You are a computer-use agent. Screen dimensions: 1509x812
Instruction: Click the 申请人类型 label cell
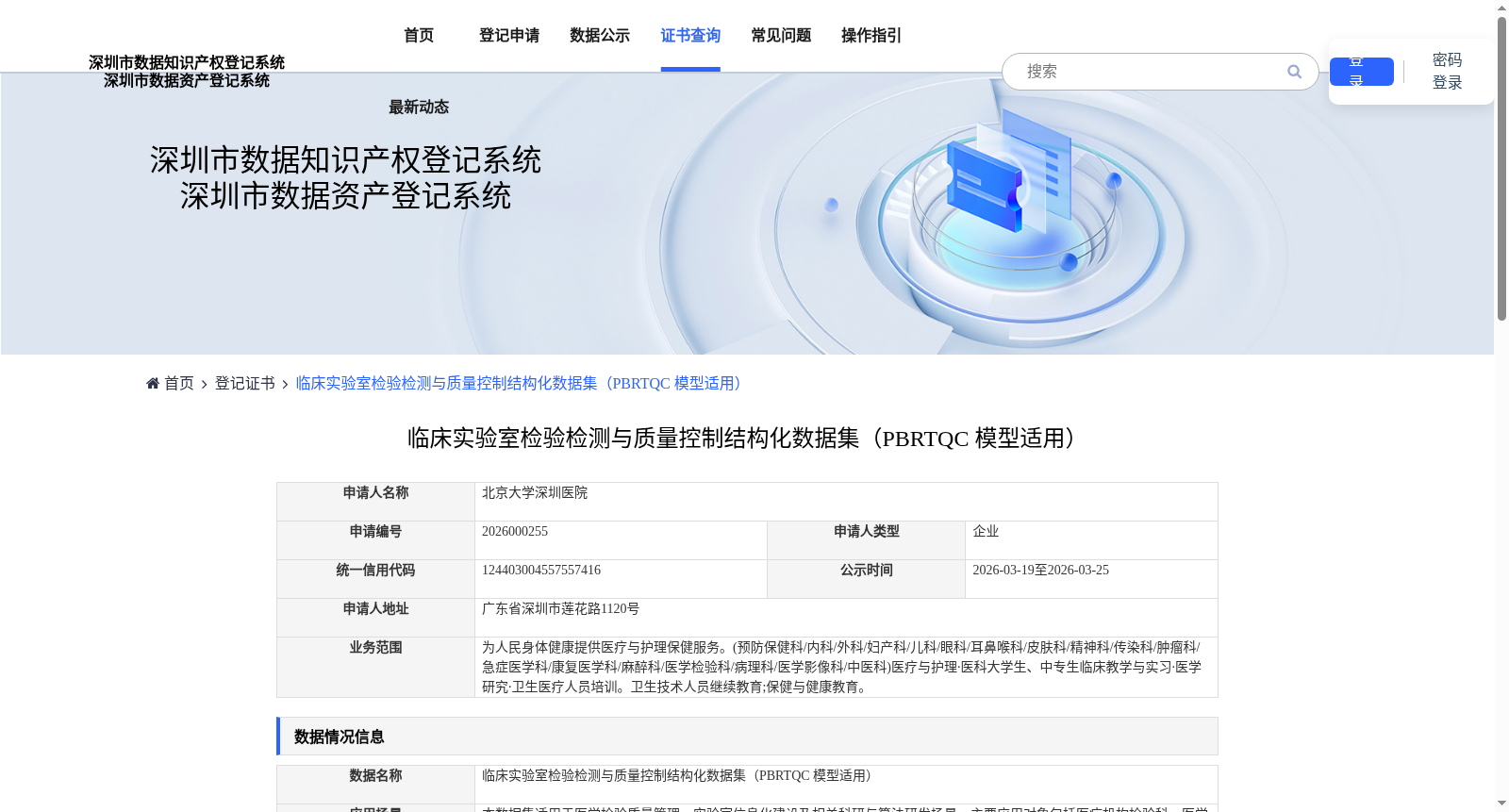click(x=867, y=540)
